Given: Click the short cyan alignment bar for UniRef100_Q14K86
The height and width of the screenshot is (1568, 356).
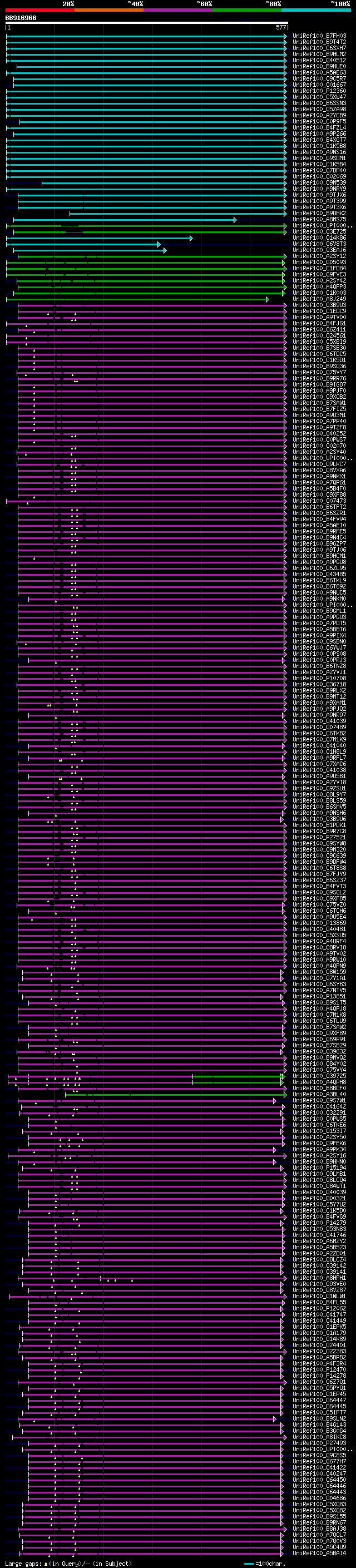Looking at the screenshot, I should pyautogui.click(x=99, y=238).
